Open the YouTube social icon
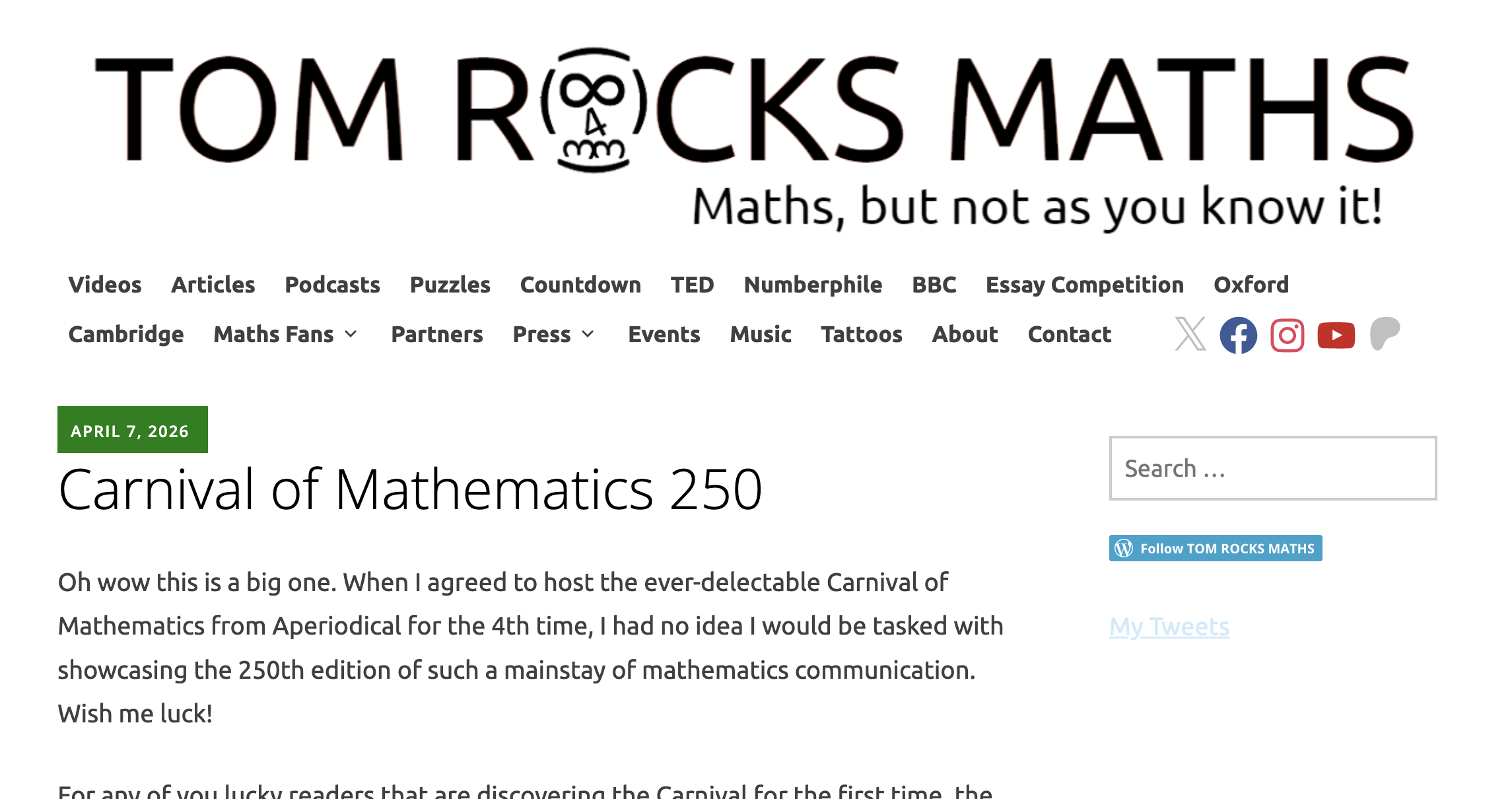This screenshot has width=1512, height=799. coord(1336,335)
